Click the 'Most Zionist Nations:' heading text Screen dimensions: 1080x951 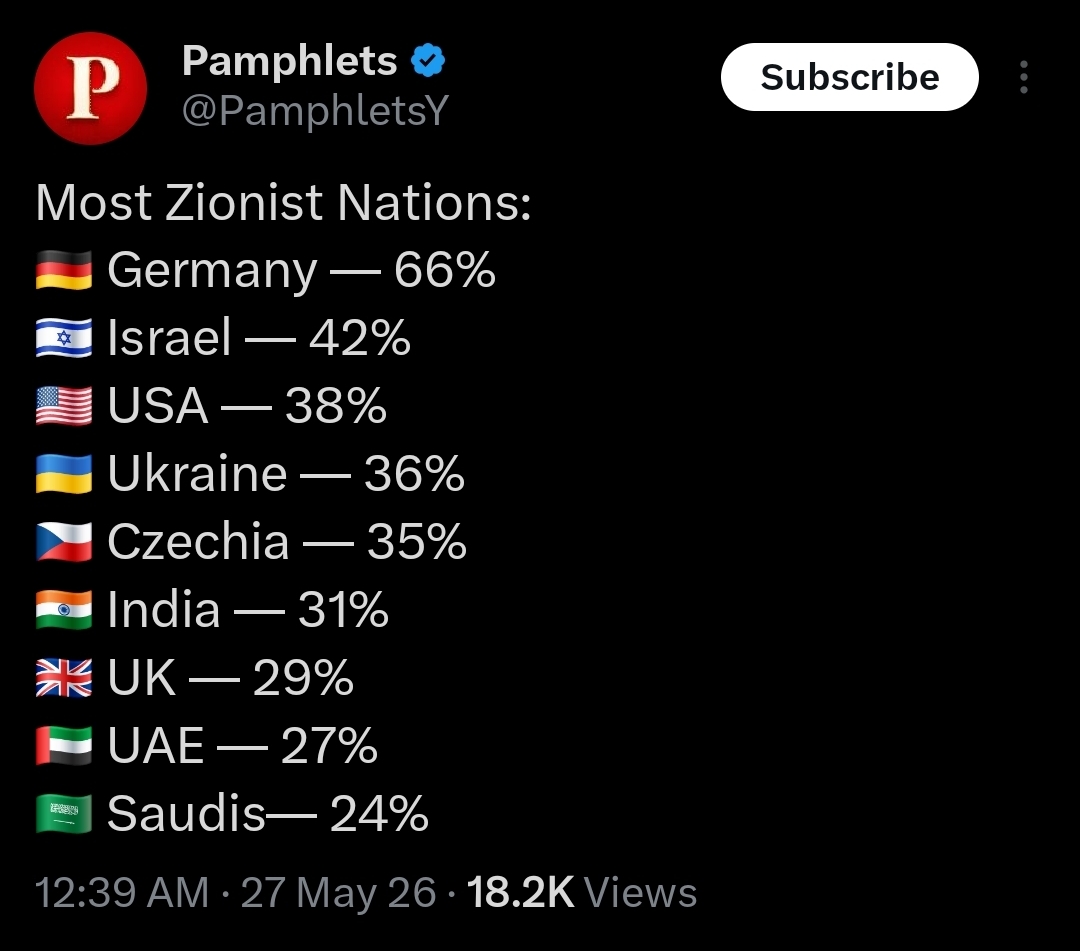(x=283, y=202)
